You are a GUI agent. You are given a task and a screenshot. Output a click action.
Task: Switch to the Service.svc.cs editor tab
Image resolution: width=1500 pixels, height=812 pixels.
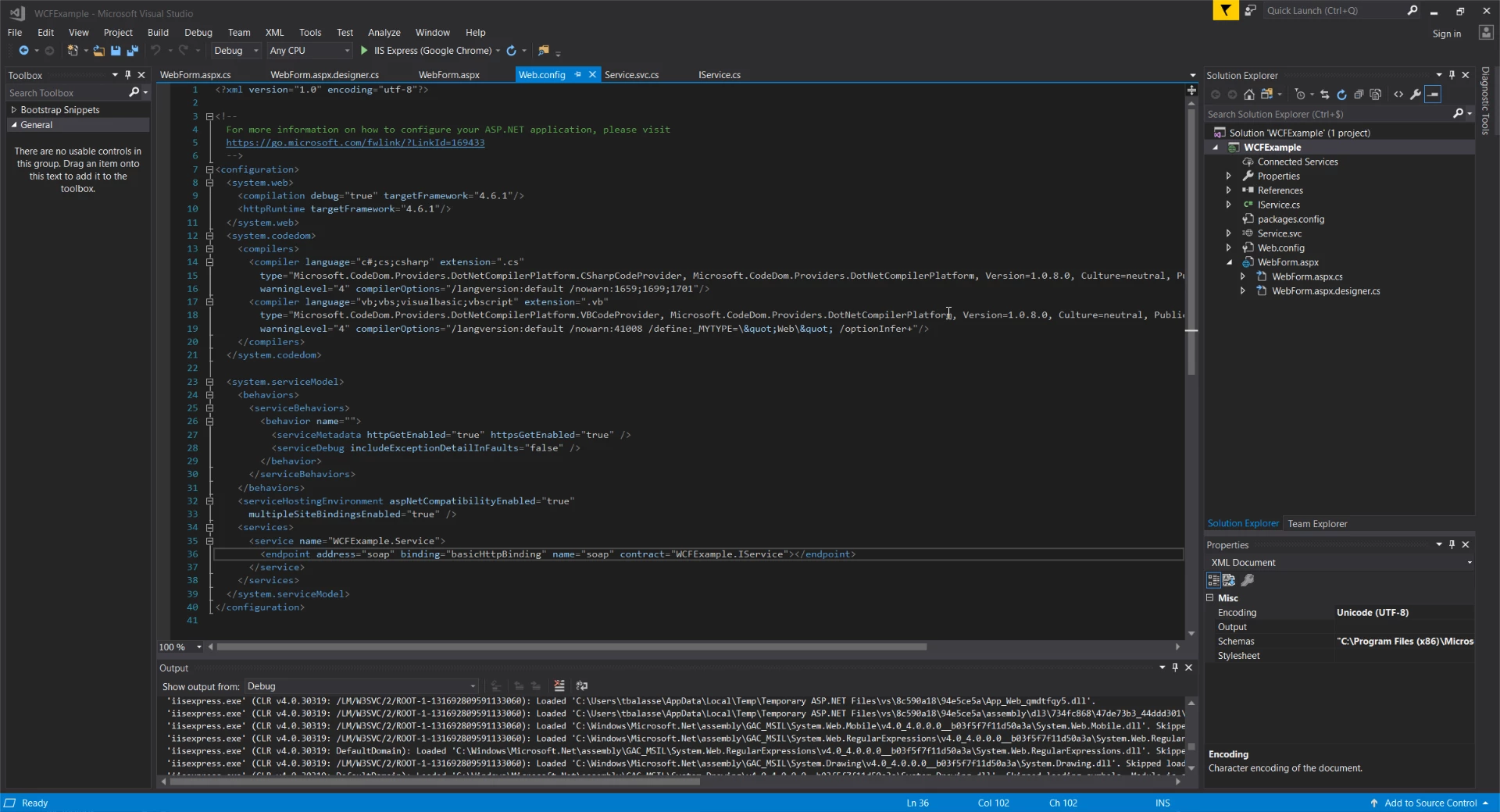[x=632, y=75]
